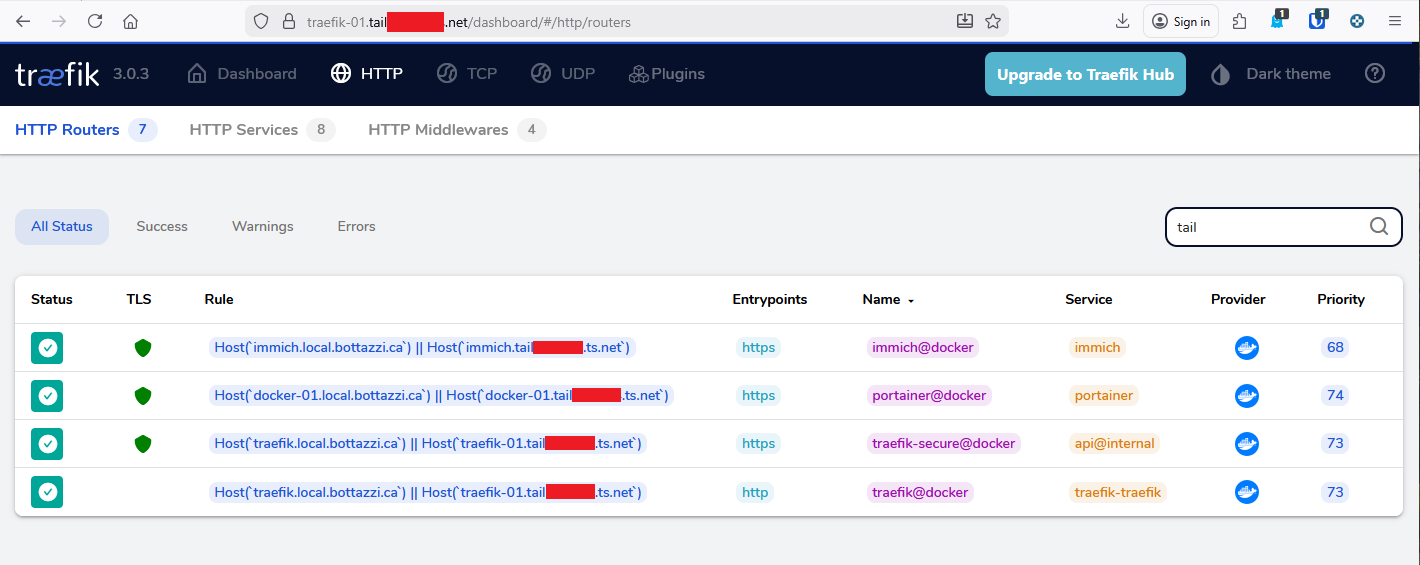The height and width of the screenshot is (565, 1420).
Task: Click the browser reload button
Action: click(x=95, y=21)
